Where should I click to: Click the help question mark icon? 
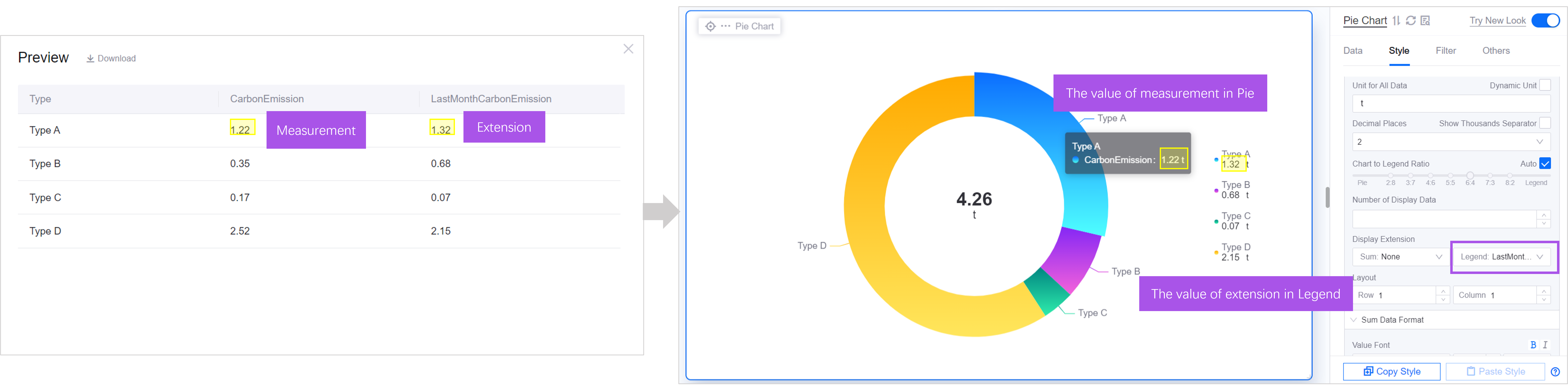click(1555, 372)
